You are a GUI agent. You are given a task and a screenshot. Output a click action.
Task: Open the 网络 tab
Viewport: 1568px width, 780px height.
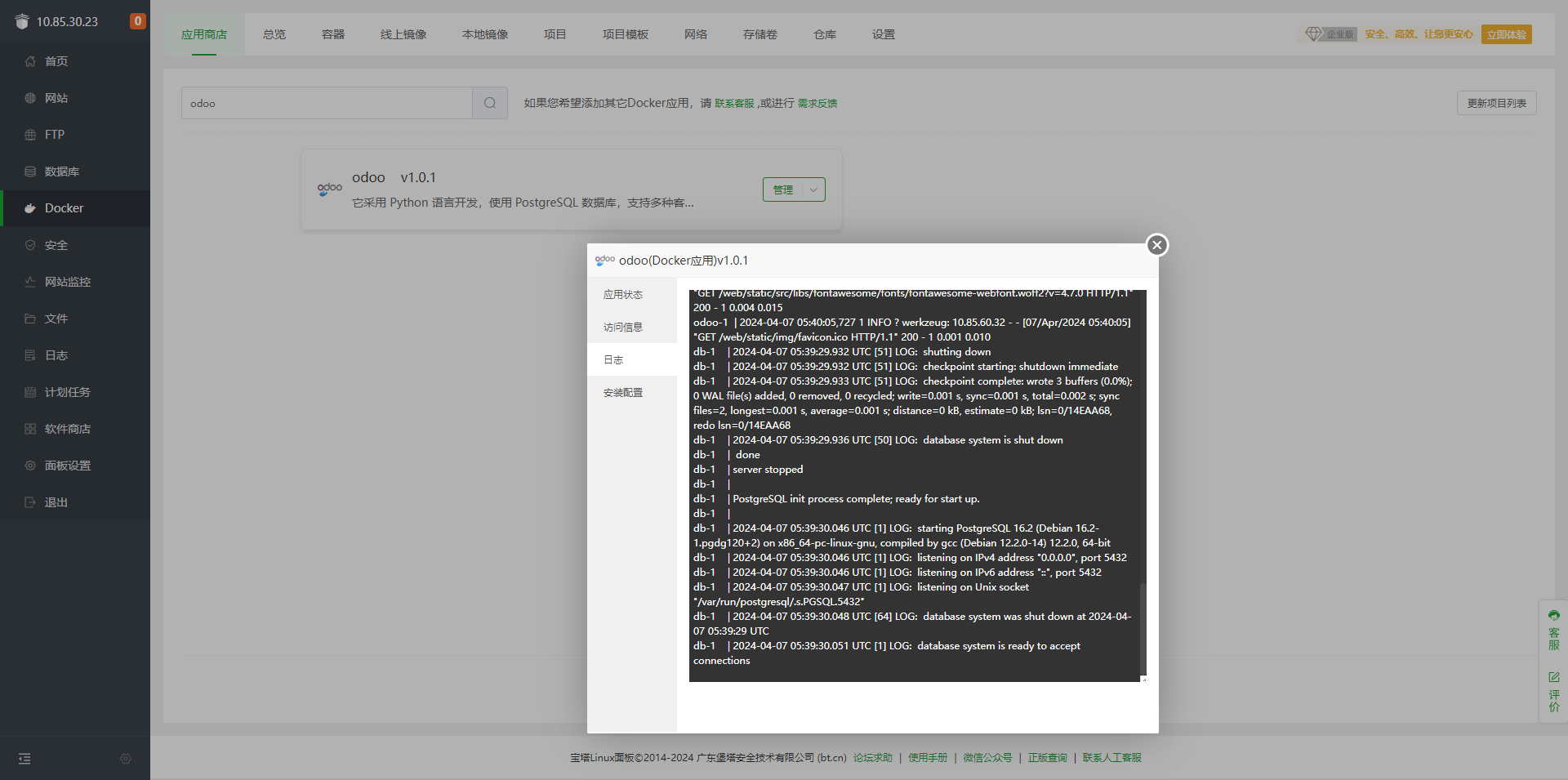[x=696, y=34]
